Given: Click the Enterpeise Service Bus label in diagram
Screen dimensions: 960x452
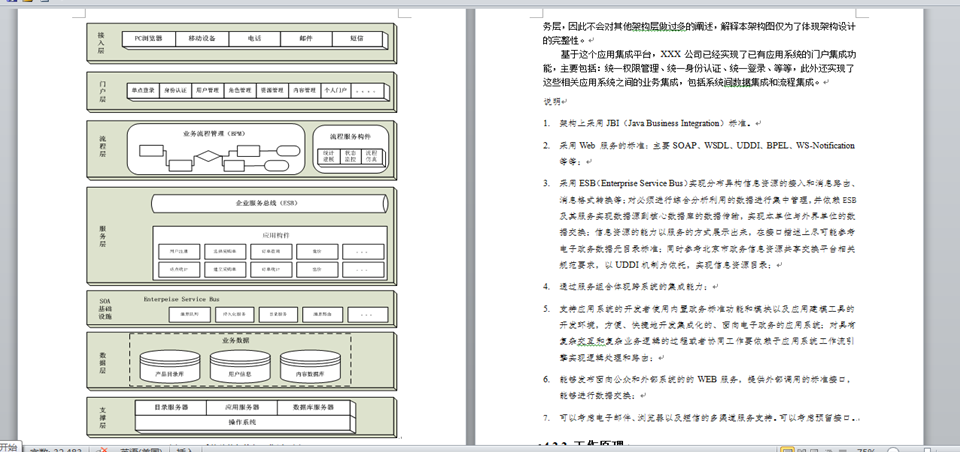Looking at the screenshot, I should (x=182, y=299).
